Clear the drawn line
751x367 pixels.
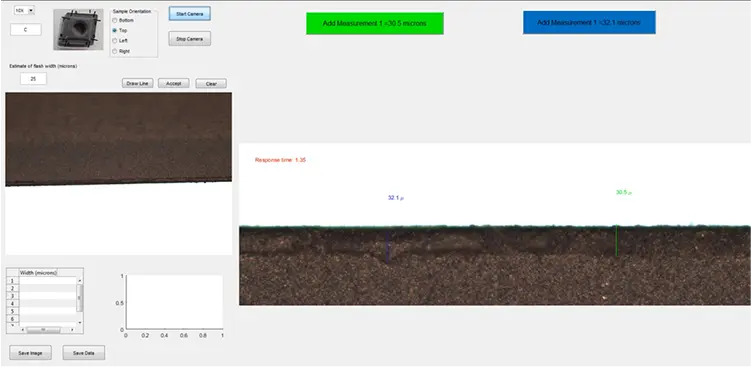click(x=211, y=83)
